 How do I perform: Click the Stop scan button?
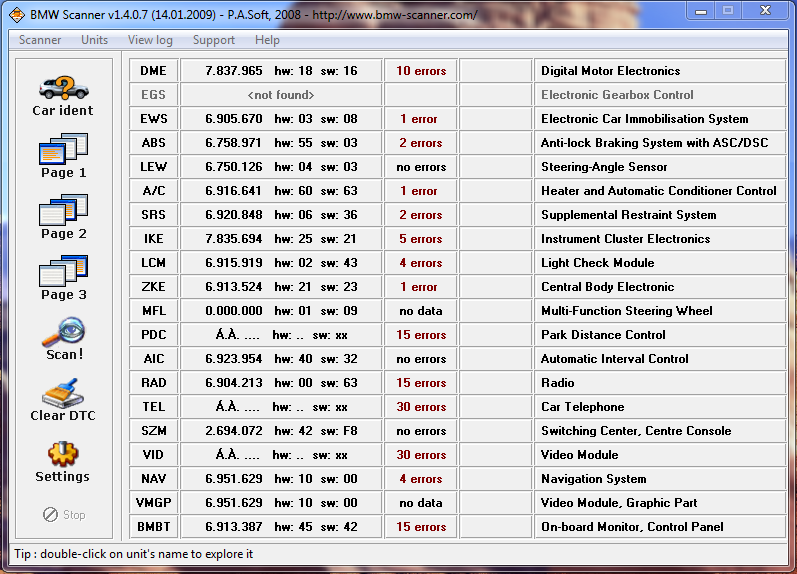64,515
